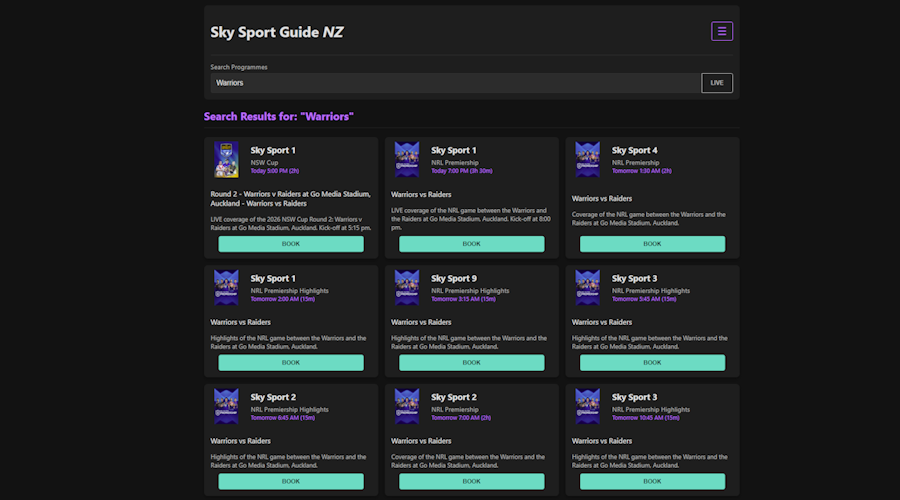900x500 pixels.
Task: Click the NSW Cup programme thumbnail
Action: coord(226,160)
